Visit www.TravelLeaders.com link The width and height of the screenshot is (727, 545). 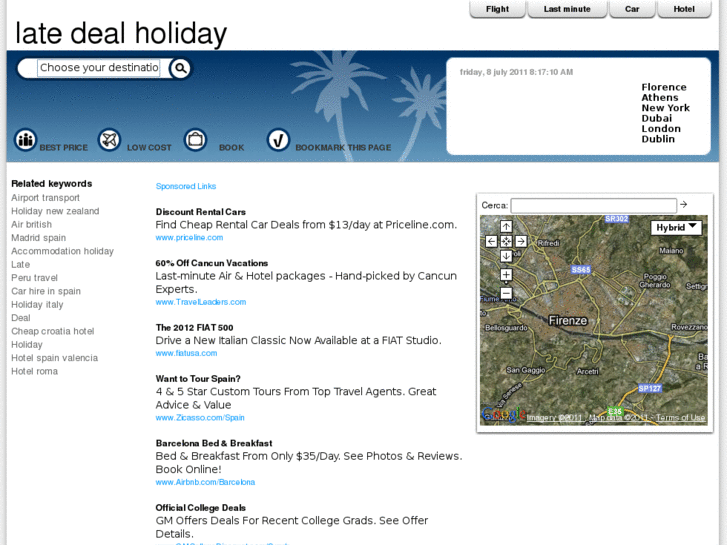[201, 302]
